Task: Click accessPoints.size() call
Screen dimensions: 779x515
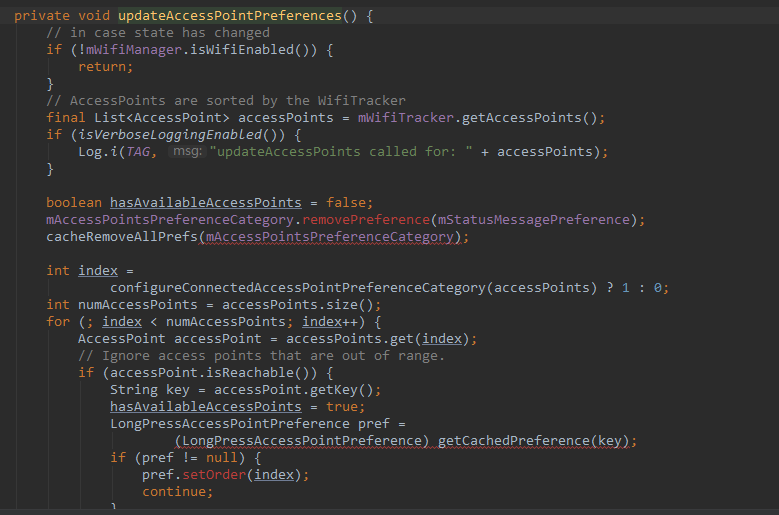Action: point(298,304)
